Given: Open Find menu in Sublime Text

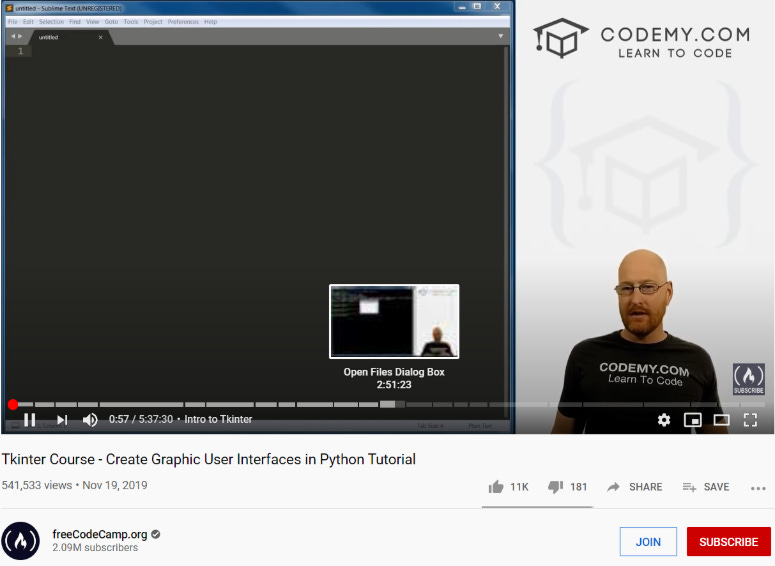Looking at the screenshot, I should pos(75,22).
